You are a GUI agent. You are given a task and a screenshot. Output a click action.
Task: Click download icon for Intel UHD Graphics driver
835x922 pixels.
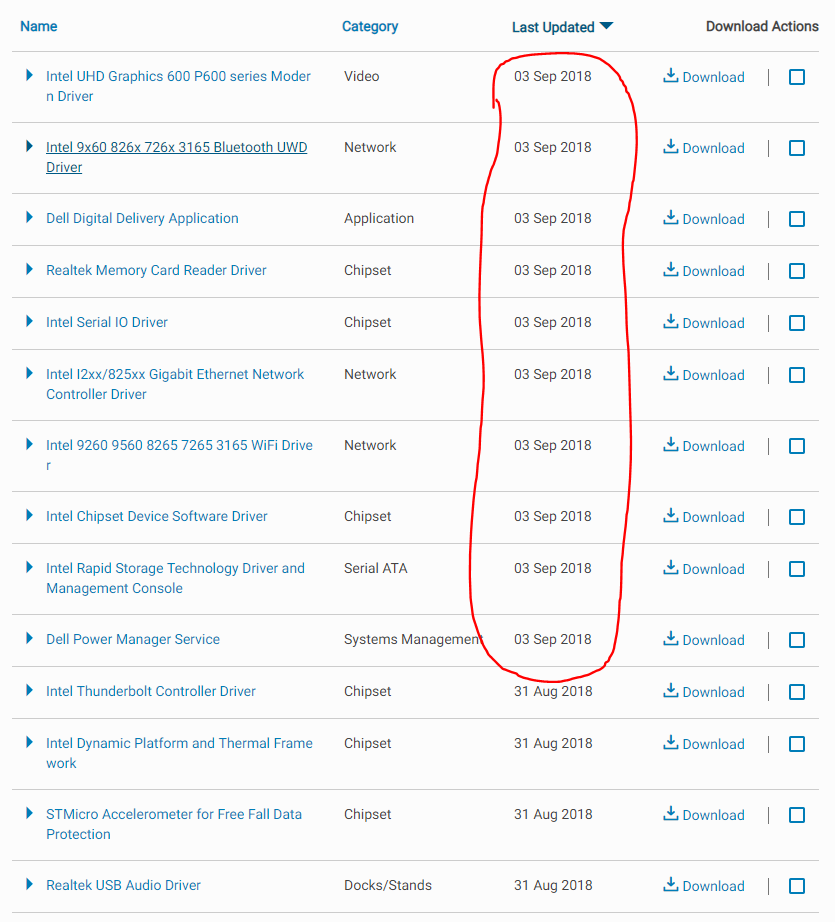coord(671,76)
